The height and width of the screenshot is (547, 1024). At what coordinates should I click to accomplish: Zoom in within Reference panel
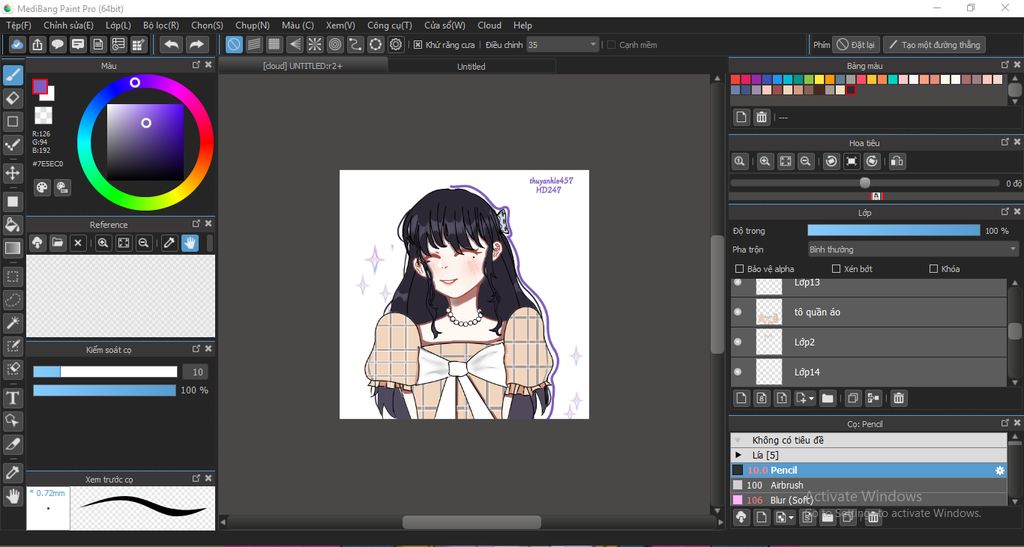(103, 243)
